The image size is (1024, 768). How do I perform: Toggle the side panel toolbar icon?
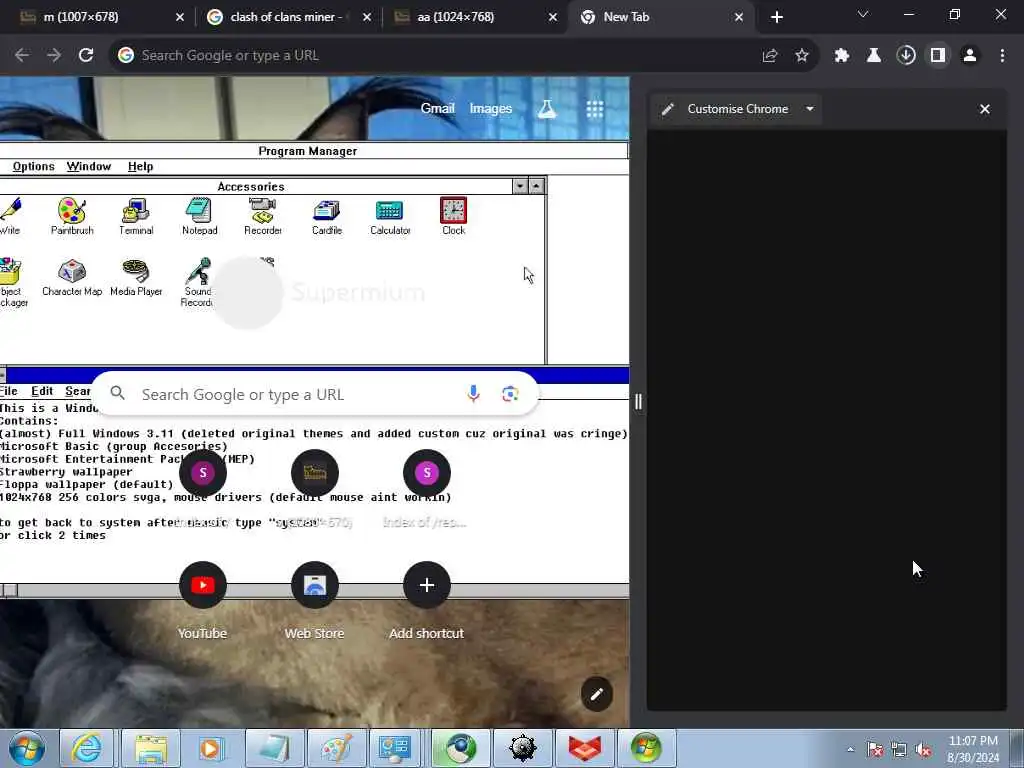938,56
